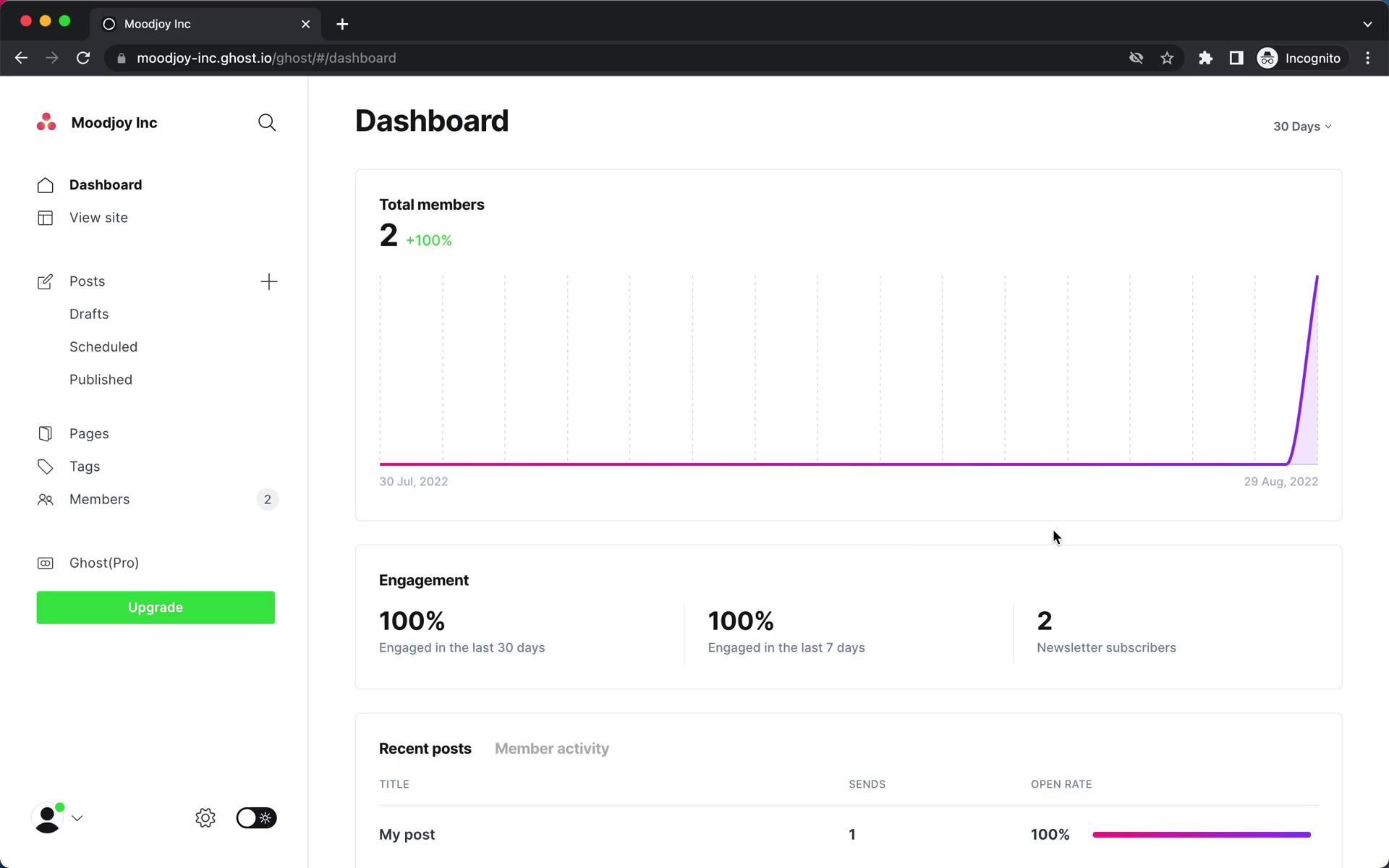
Task: Click the Tags icon in sidebar
Action: (x=45, y=467)
